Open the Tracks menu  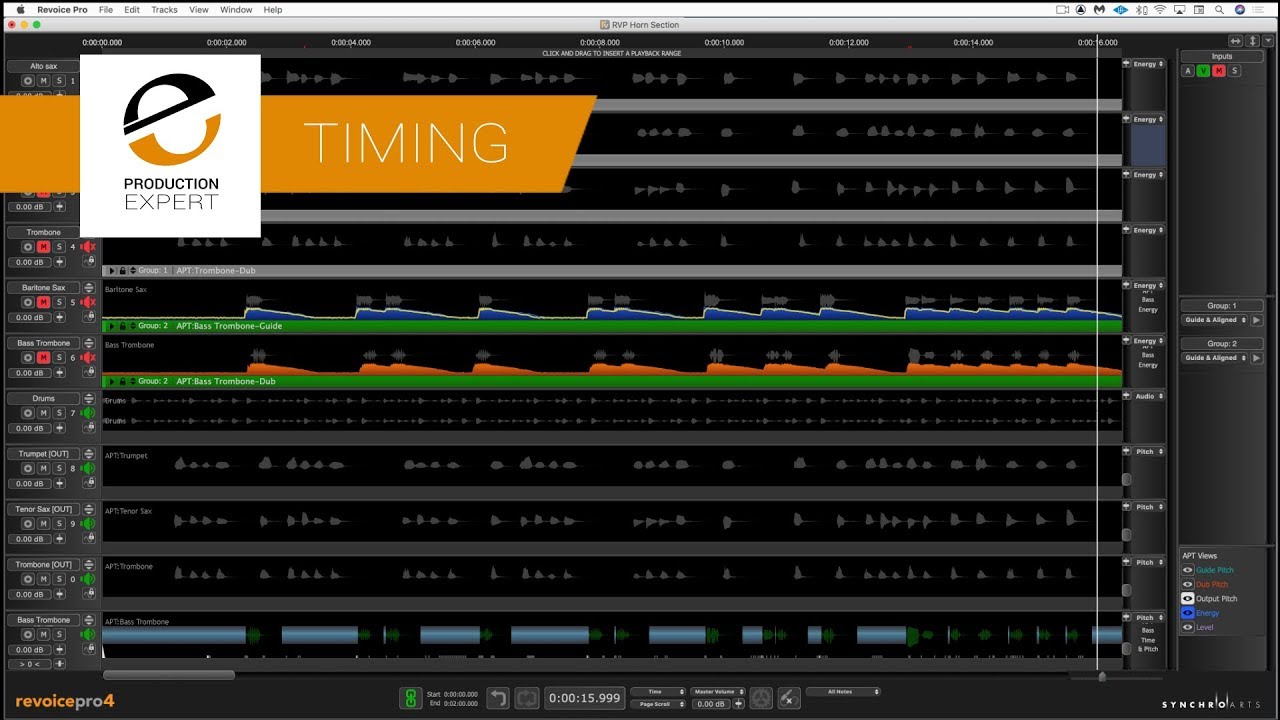click(164, 9)
